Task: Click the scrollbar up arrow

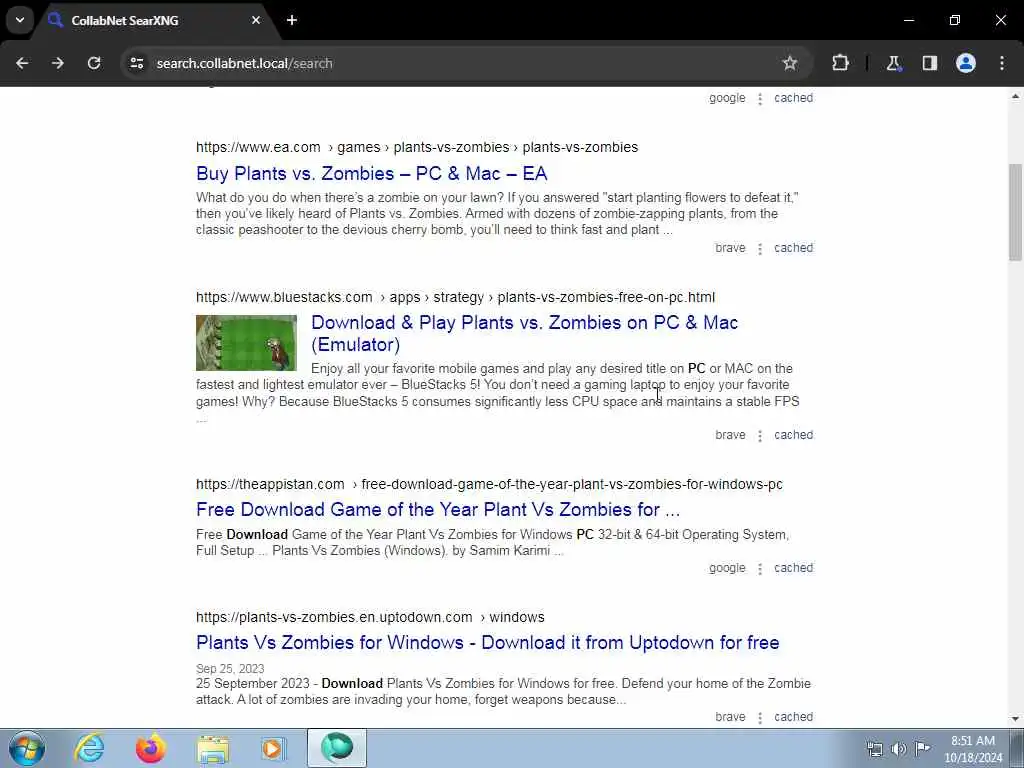Action: click(x=1015, y=96)
